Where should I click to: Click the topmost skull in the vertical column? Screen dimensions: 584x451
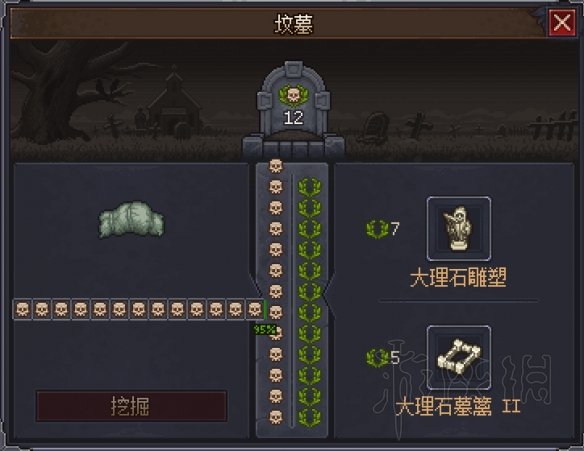tap(276, 166)
